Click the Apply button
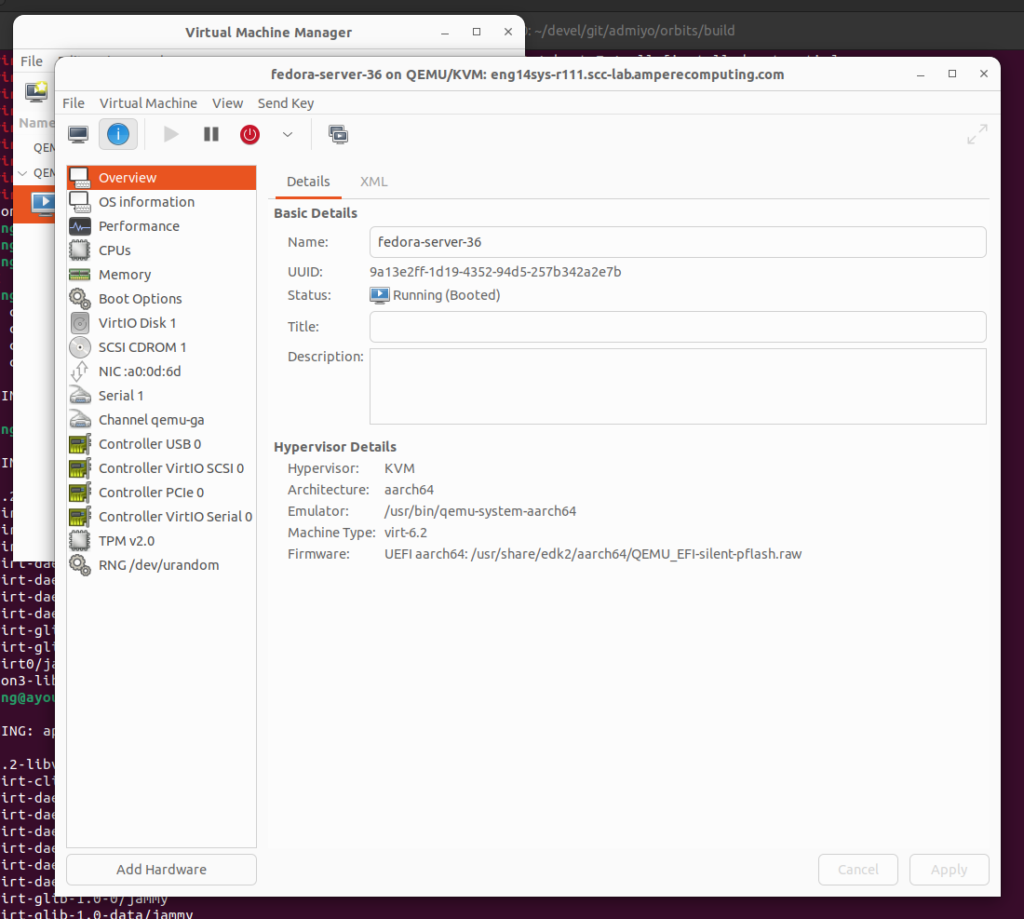1024x919 pixels. coord(949,869)
